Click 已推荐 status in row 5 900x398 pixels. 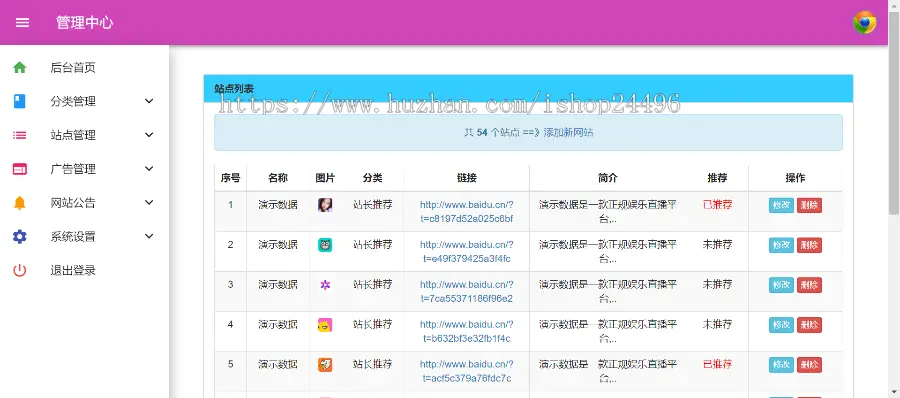[x=717, y=364]
